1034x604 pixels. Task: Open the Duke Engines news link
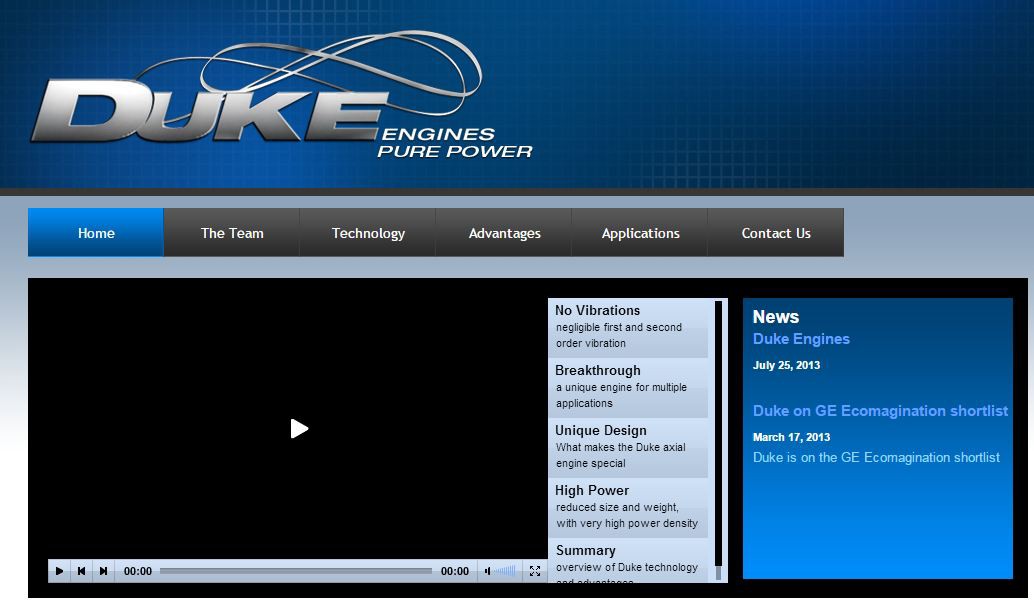801,339
